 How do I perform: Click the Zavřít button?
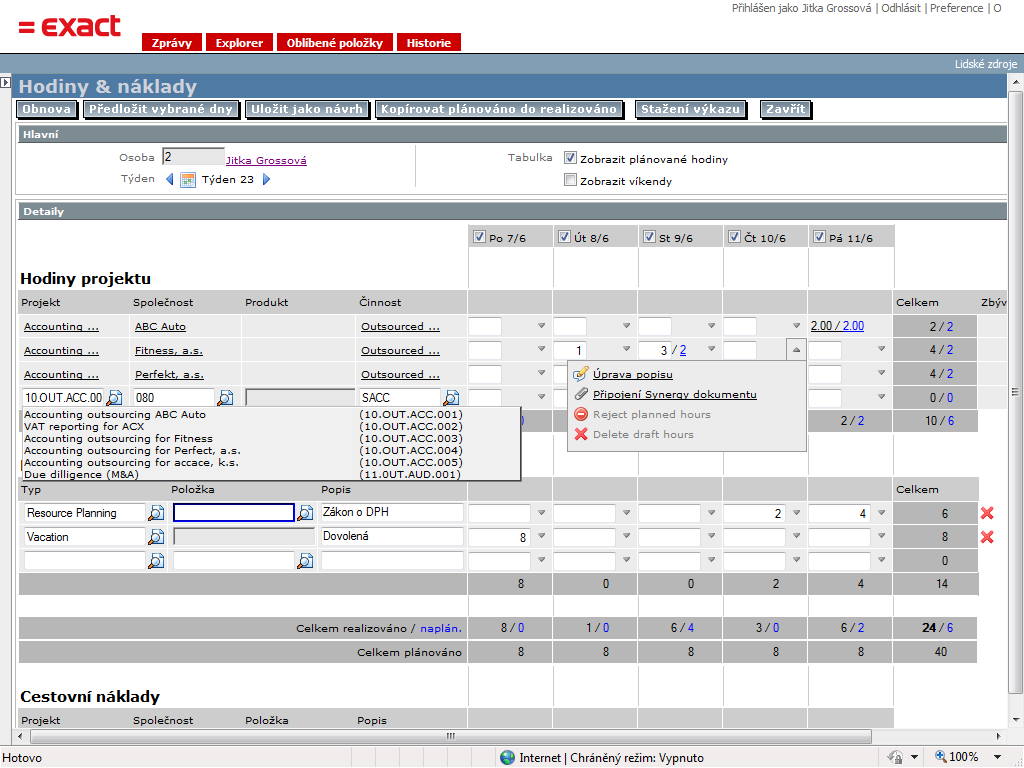pyautogui.click(x=786, y=109)
